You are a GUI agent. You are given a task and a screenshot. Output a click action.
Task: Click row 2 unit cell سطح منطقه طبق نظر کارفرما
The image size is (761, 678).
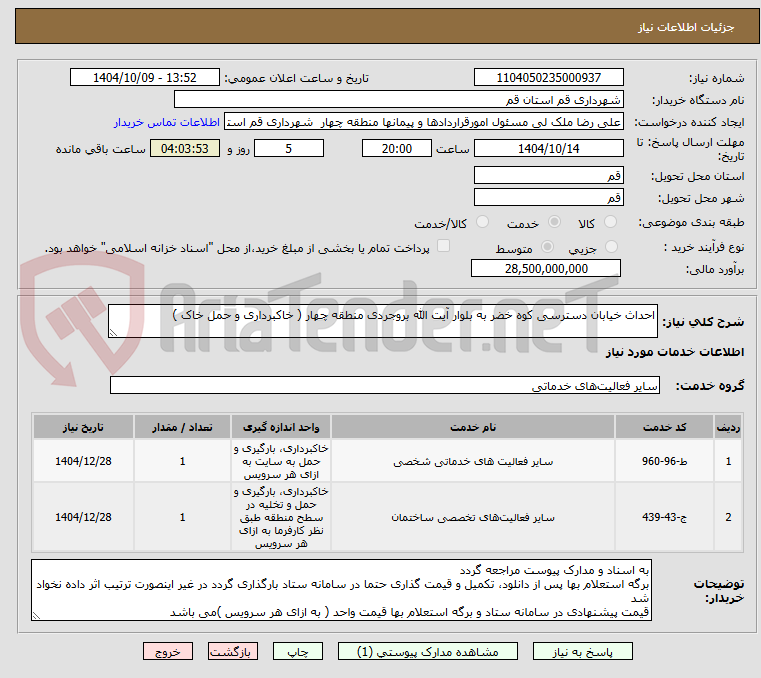click(x=281, y=517)
